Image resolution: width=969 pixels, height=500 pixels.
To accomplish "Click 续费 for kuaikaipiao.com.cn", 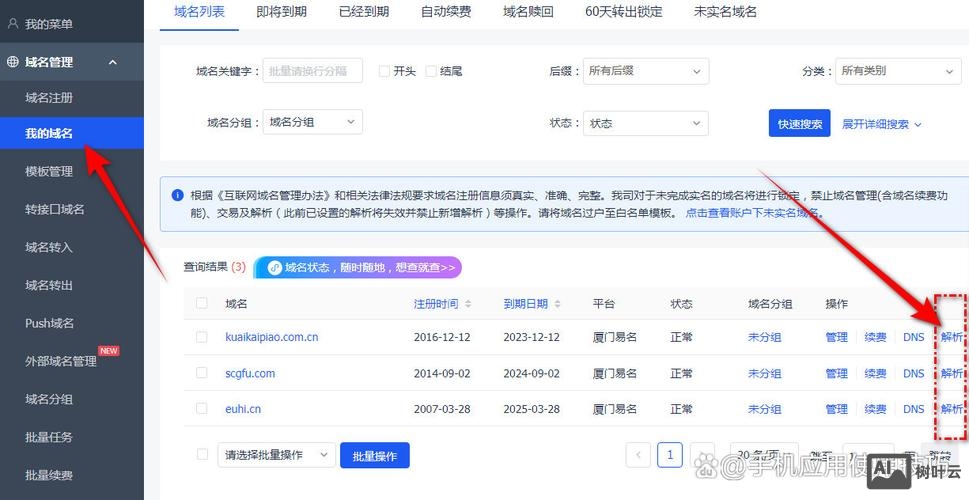I will (875, 337).
